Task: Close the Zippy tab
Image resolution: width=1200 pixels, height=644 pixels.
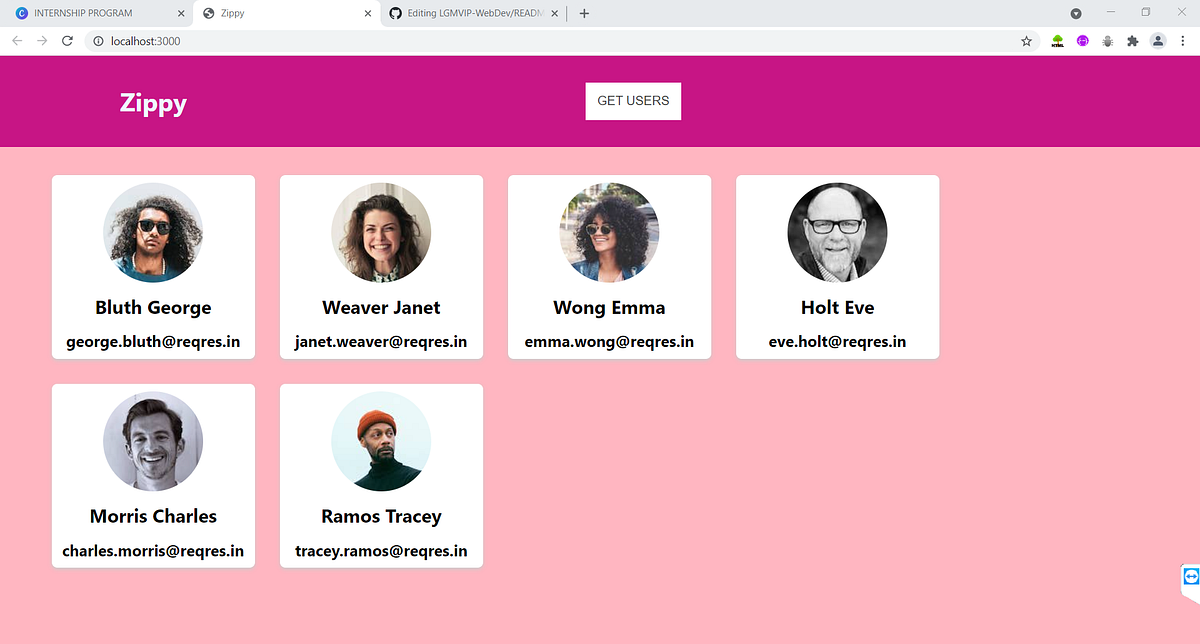Action: point(368,14)
